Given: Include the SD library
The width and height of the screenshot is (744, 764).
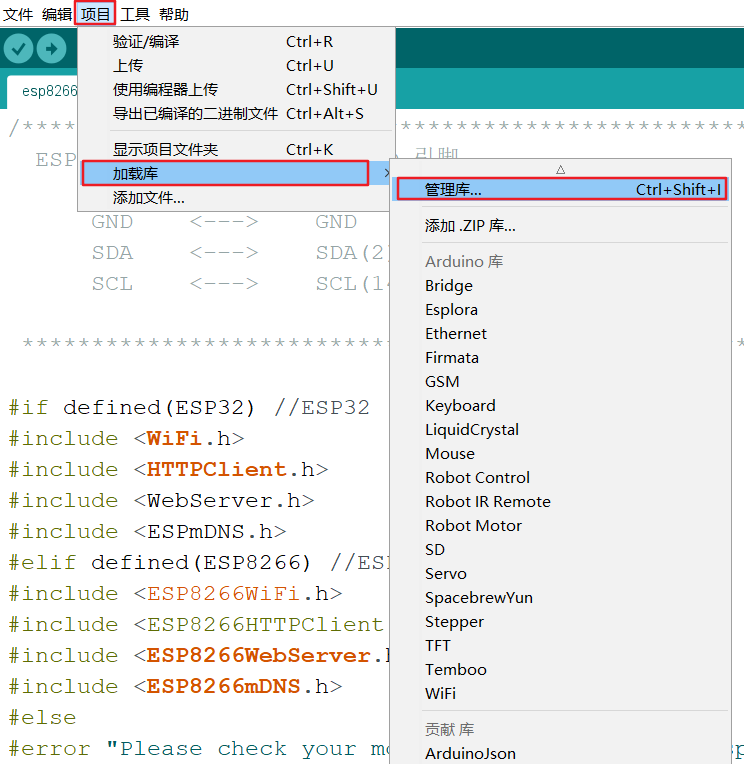Looking at the screenshot, I should click(x=560, y=549).
